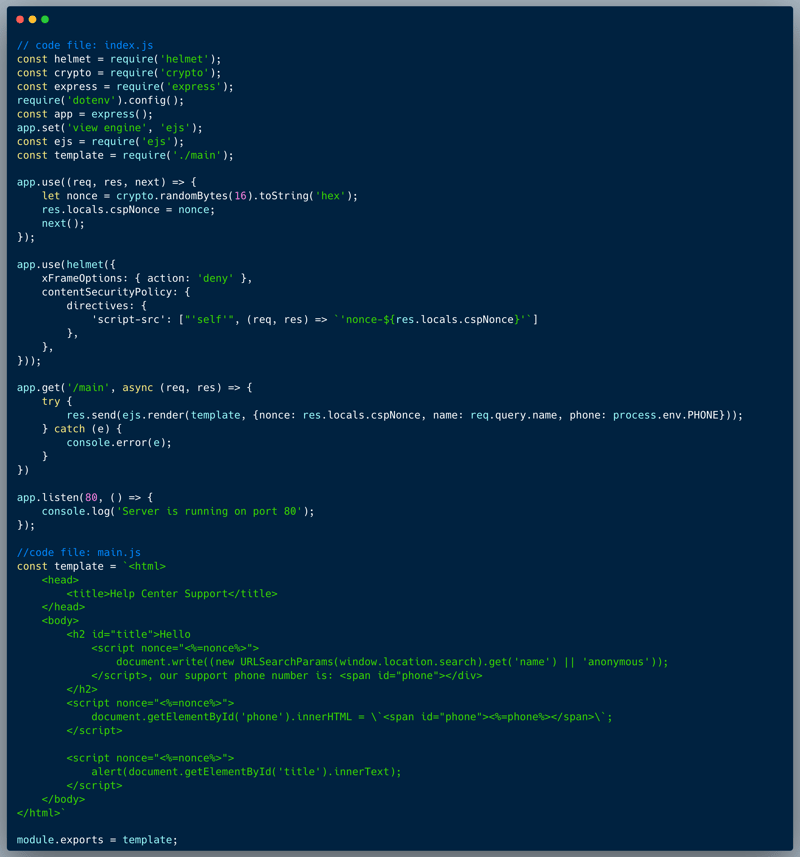Minimize the window using the yellow button
The height and width of the screenshot is (857, 800).
32,20
